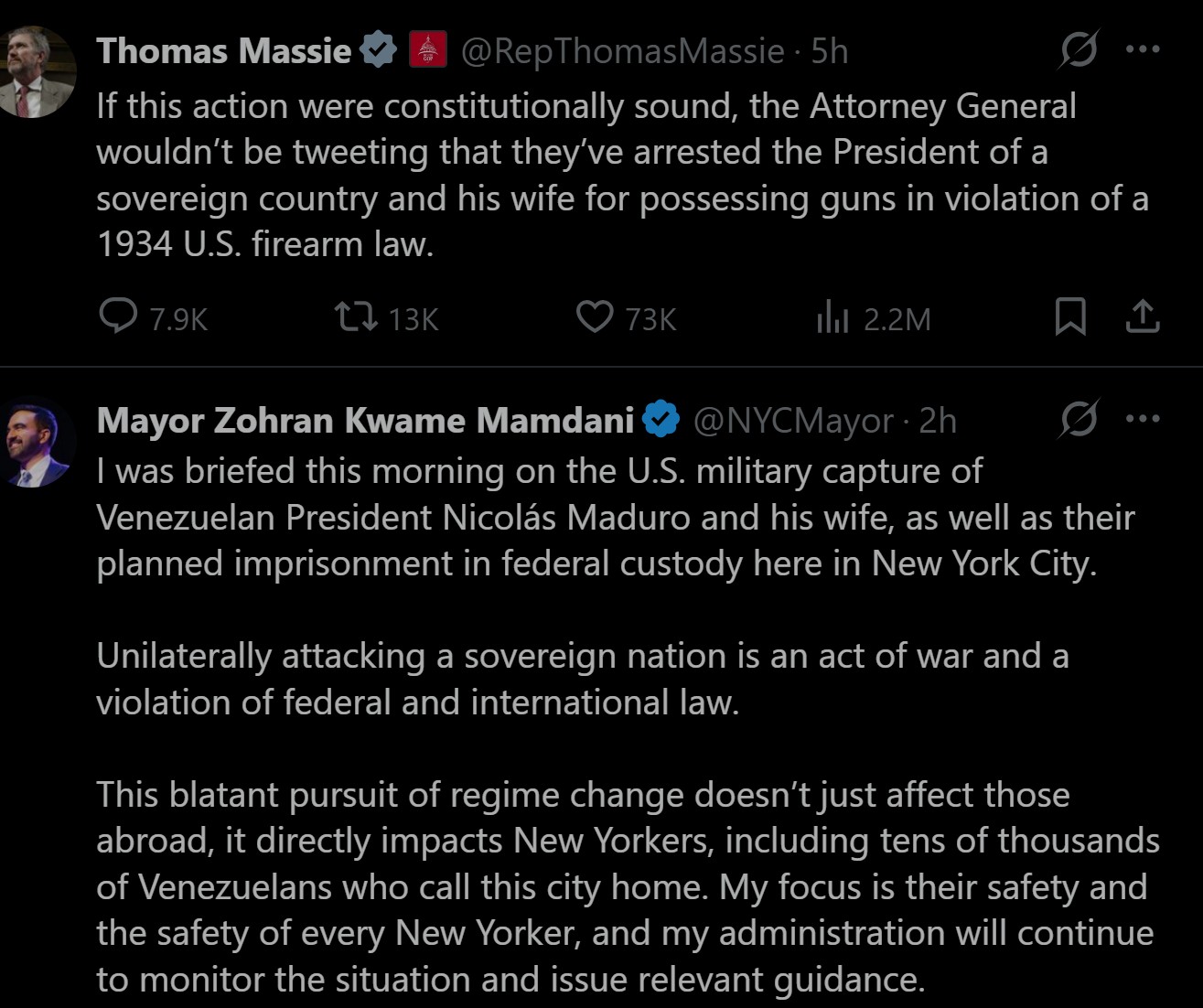Click Massie's blue verified badge
Screen dimensions: 1203x1008
tap(378, 50)
